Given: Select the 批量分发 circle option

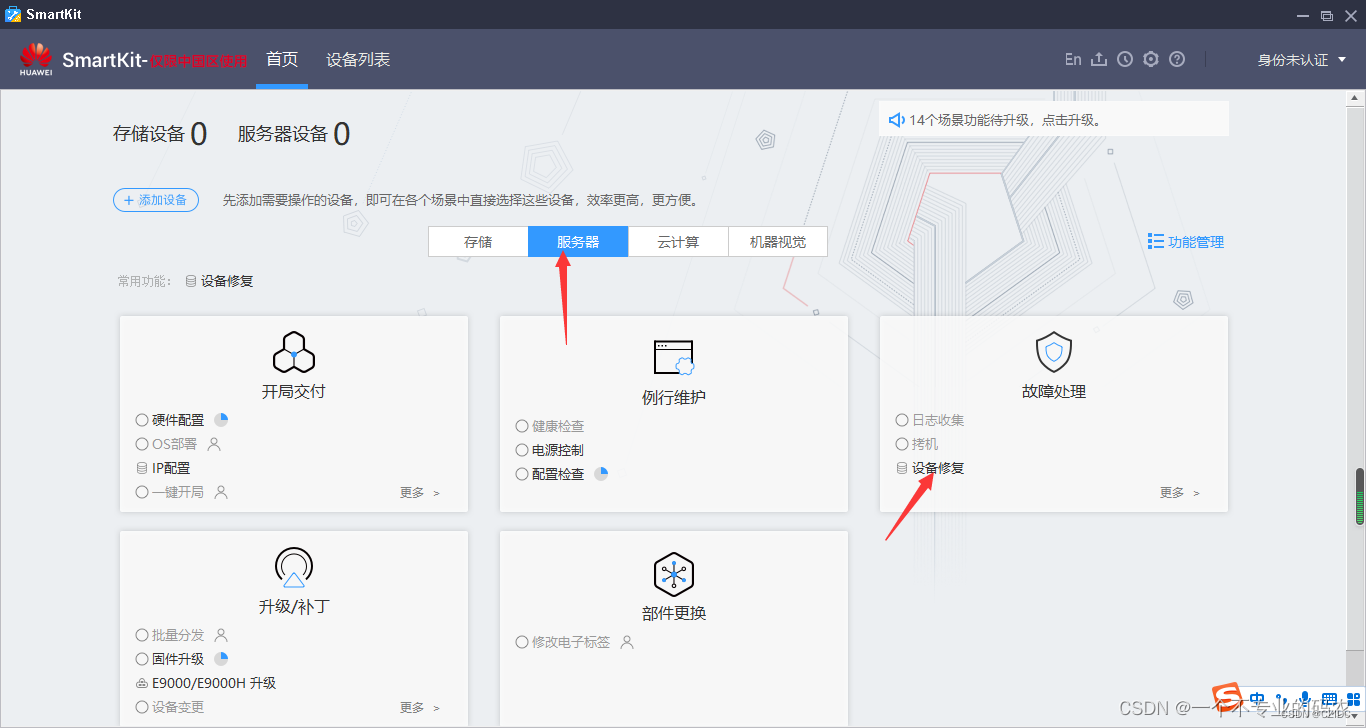Looking at the screenshot, I should point(141,635).
